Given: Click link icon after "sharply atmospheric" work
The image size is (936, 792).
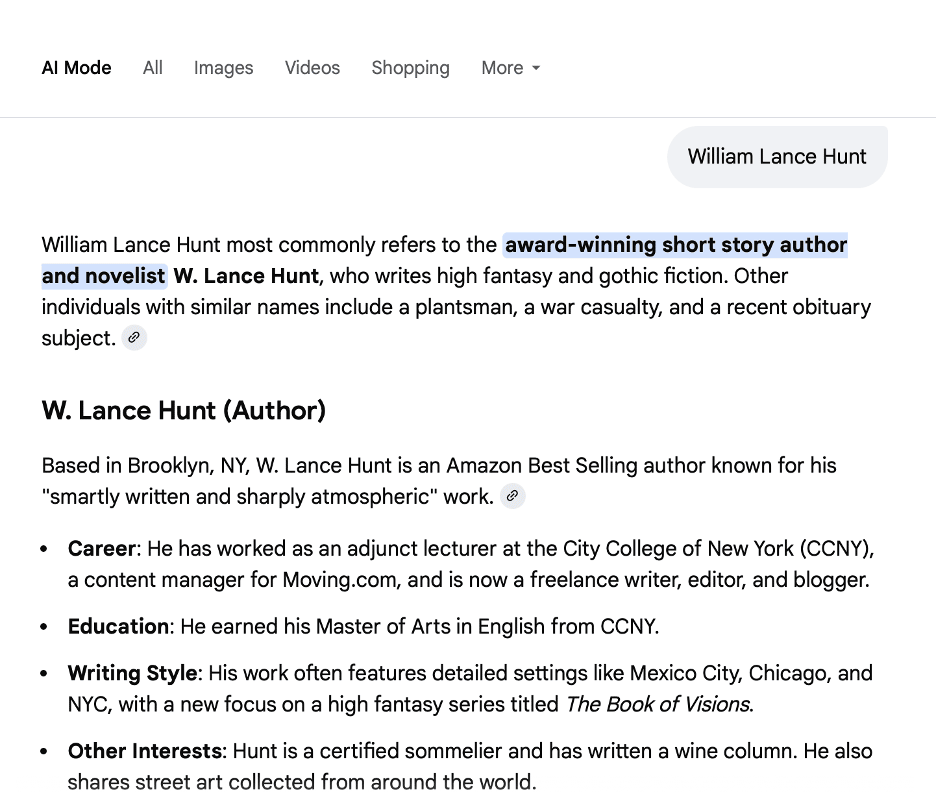Looking at the screenshot, I should pyautogui.click(x=513, y=496).
